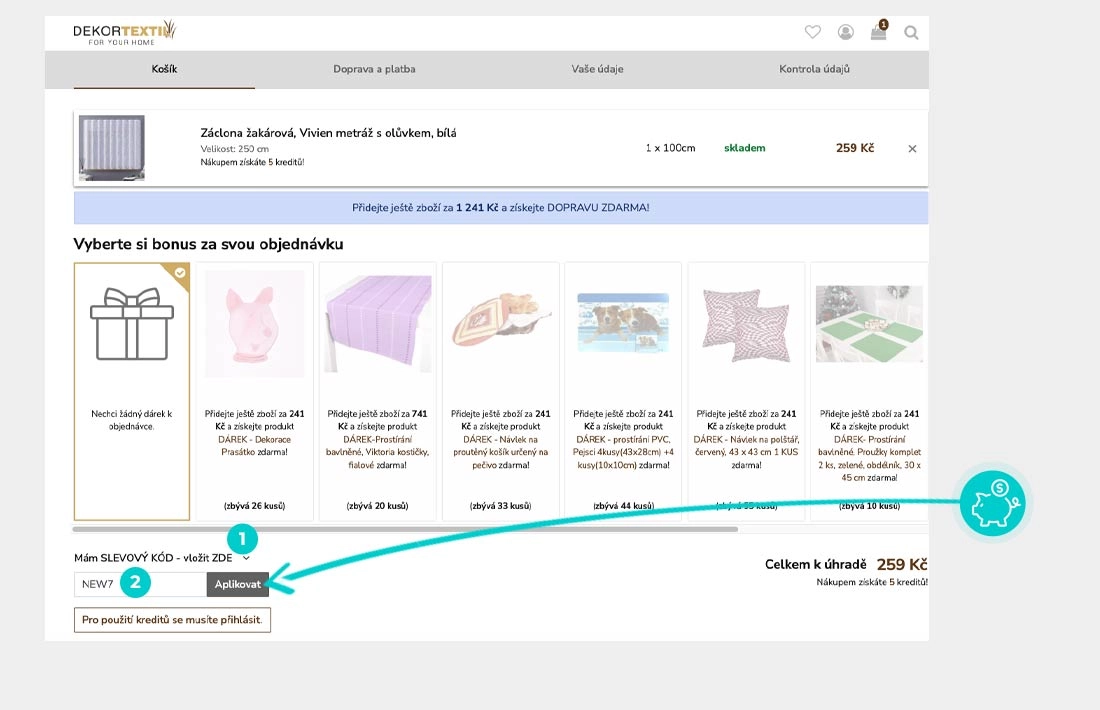Image resolution: width=1100 pixels, height=710 pixels.
Task: Switch to the 'Vaše údaje' step
Action: [599, 69]
